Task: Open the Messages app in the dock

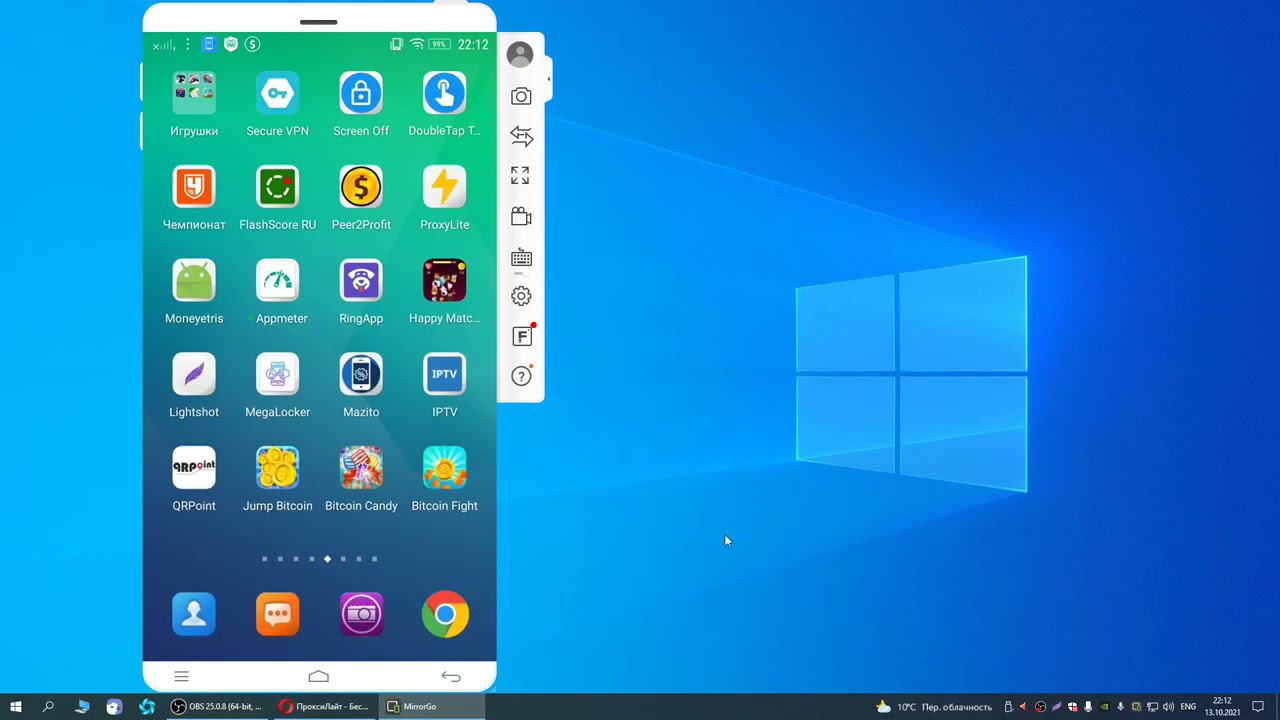Action: pos(277,614)
